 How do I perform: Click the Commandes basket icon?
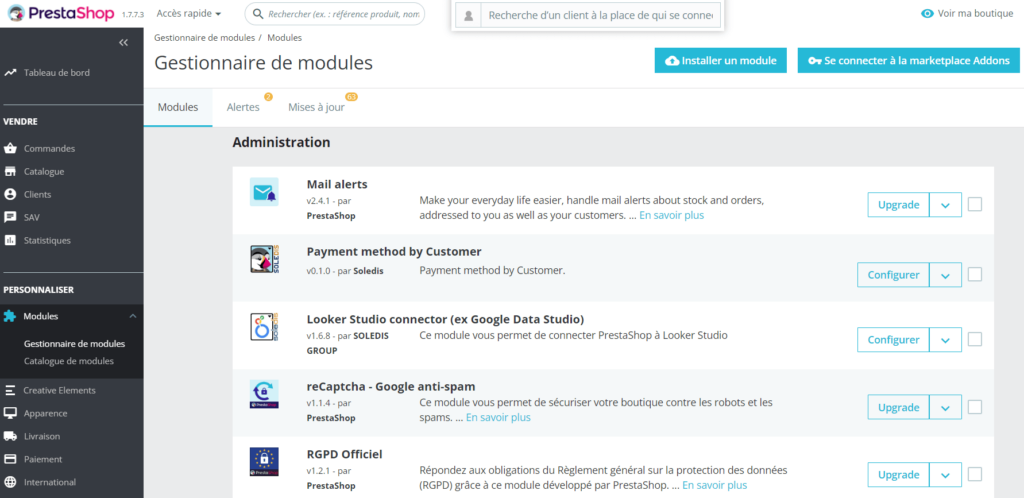(x=10, y=149)
